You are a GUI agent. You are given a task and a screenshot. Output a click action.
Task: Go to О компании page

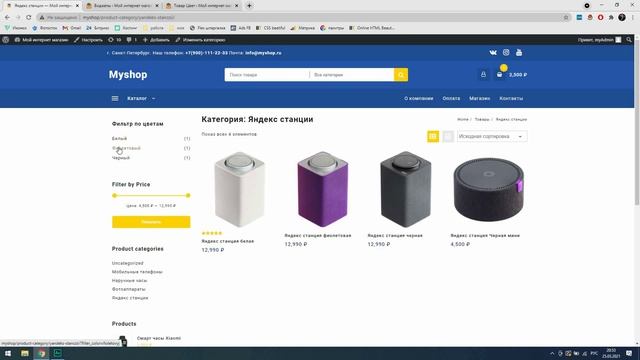click(x=418, y=98)
